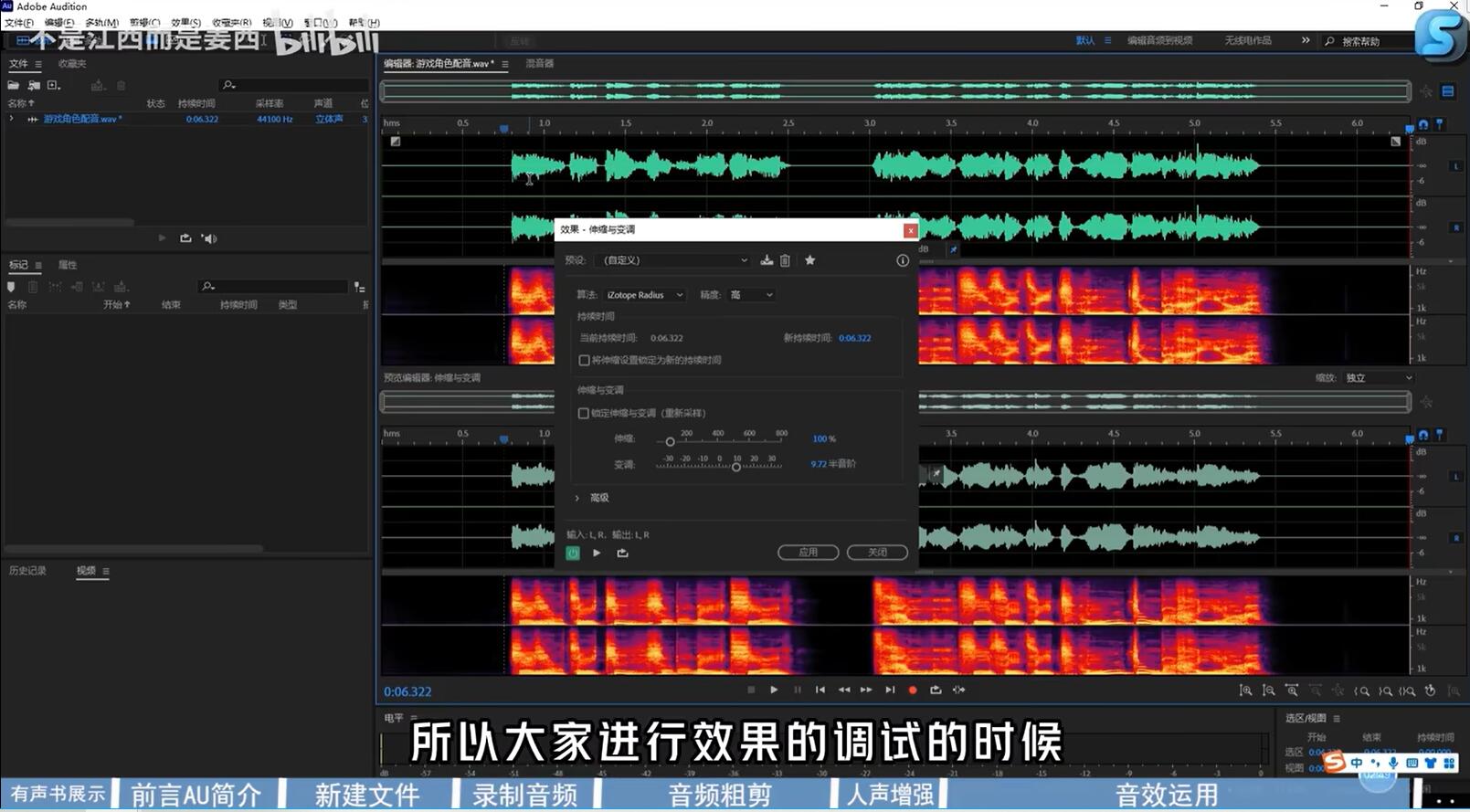This screenshot has width=1470, height=812.
Task: Enable 锁定伸缩与变调 (重新采样) checkbox
Action: coord(584,413)
